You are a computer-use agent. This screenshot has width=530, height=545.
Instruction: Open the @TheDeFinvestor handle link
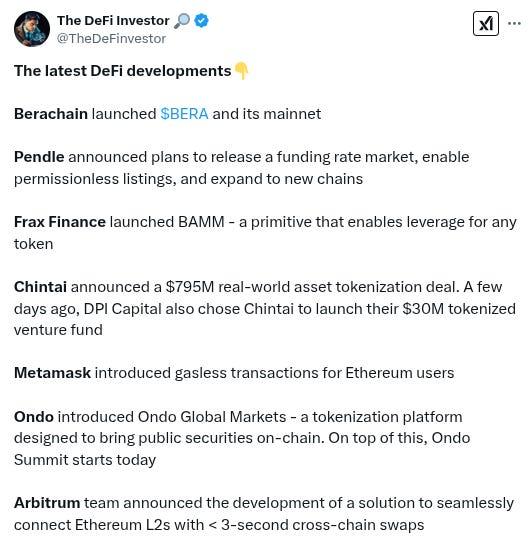pyautogui.click(x=111, y=39)
